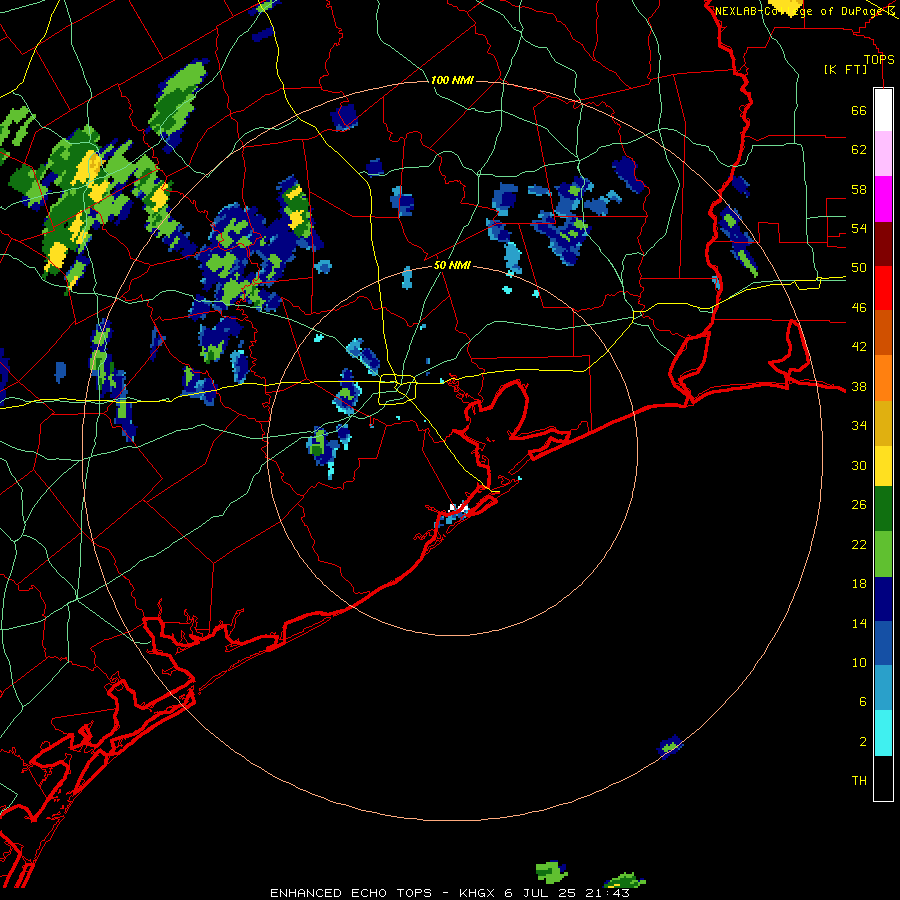The width and height of the screenshot is (900, 900).
Task: Click the '18' legend label
Action: click(859, 584)
